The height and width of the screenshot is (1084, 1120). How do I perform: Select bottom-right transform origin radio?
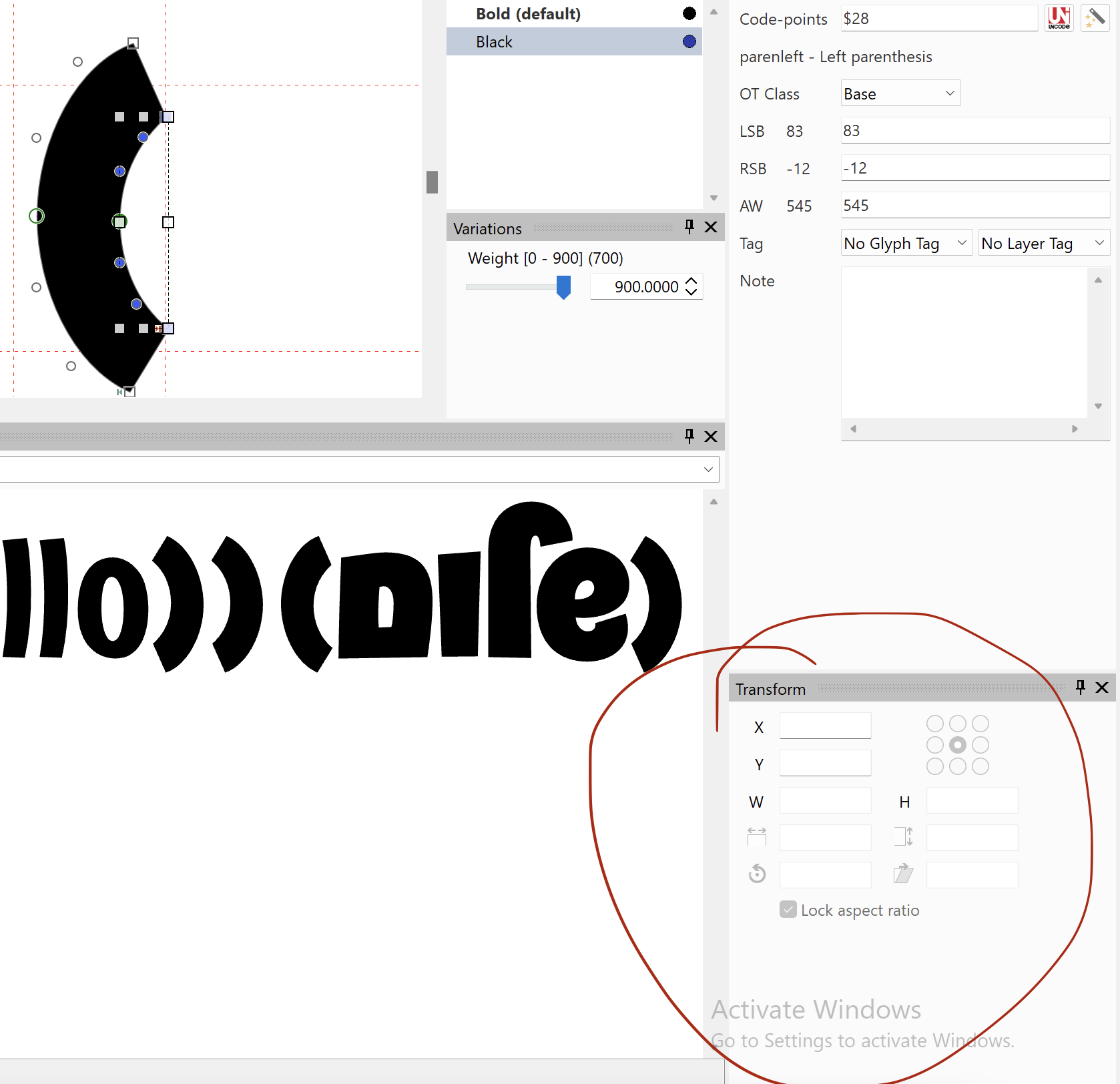(981, 766)
